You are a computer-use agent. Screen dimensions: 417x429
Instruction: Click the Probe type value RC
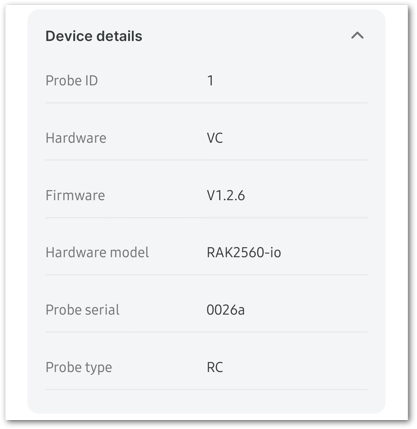point(215,367)
